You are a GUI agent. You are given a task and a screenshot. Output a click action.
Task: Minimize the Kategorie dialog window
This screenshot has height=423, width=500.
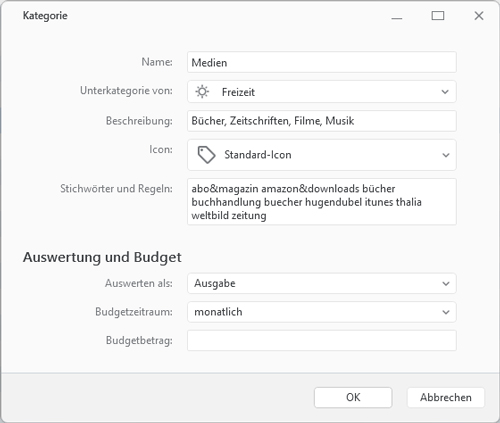397,16
